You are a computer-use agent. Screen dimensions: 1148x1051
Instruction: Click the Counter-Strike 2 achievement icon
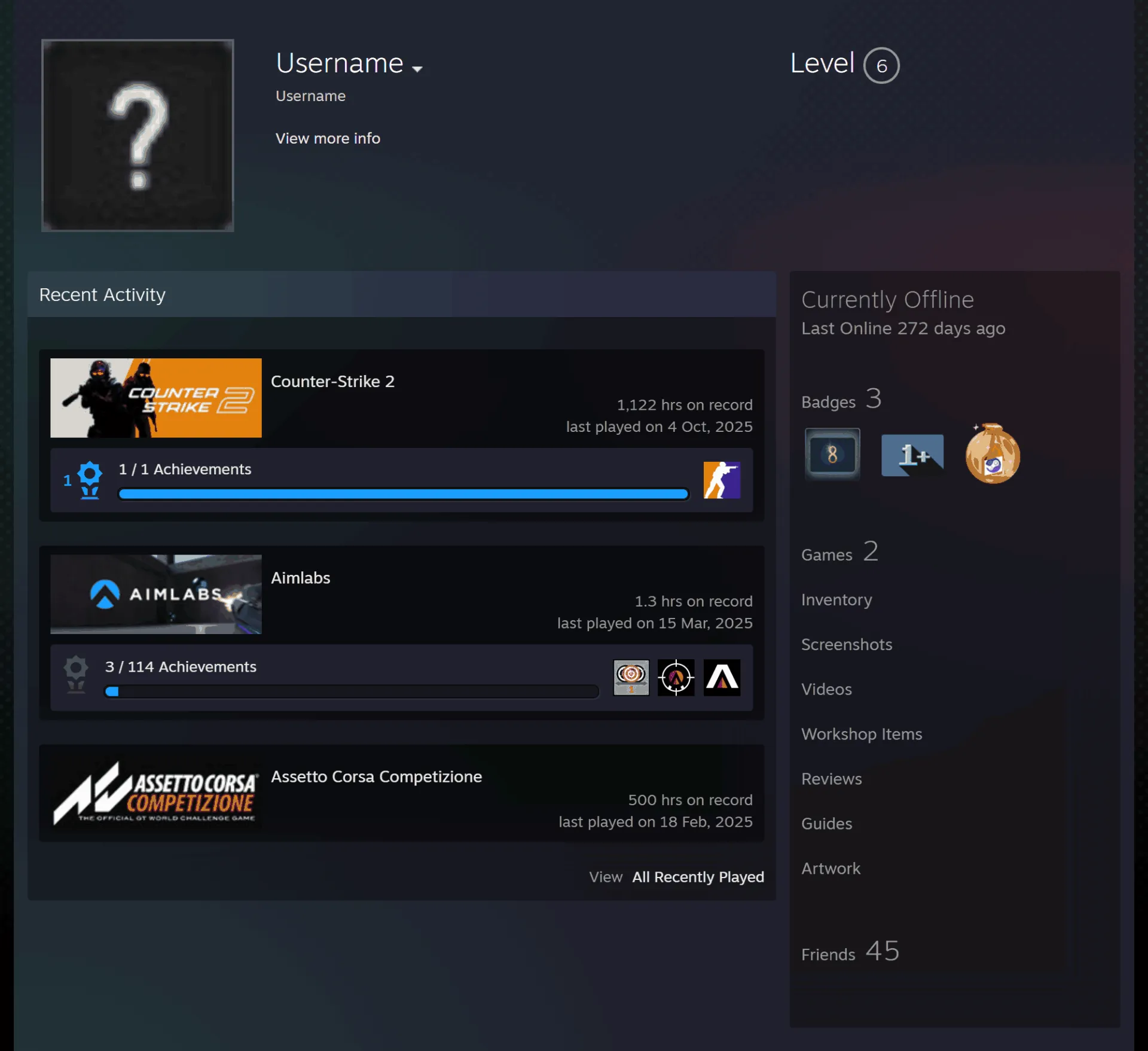click(722, 480)
